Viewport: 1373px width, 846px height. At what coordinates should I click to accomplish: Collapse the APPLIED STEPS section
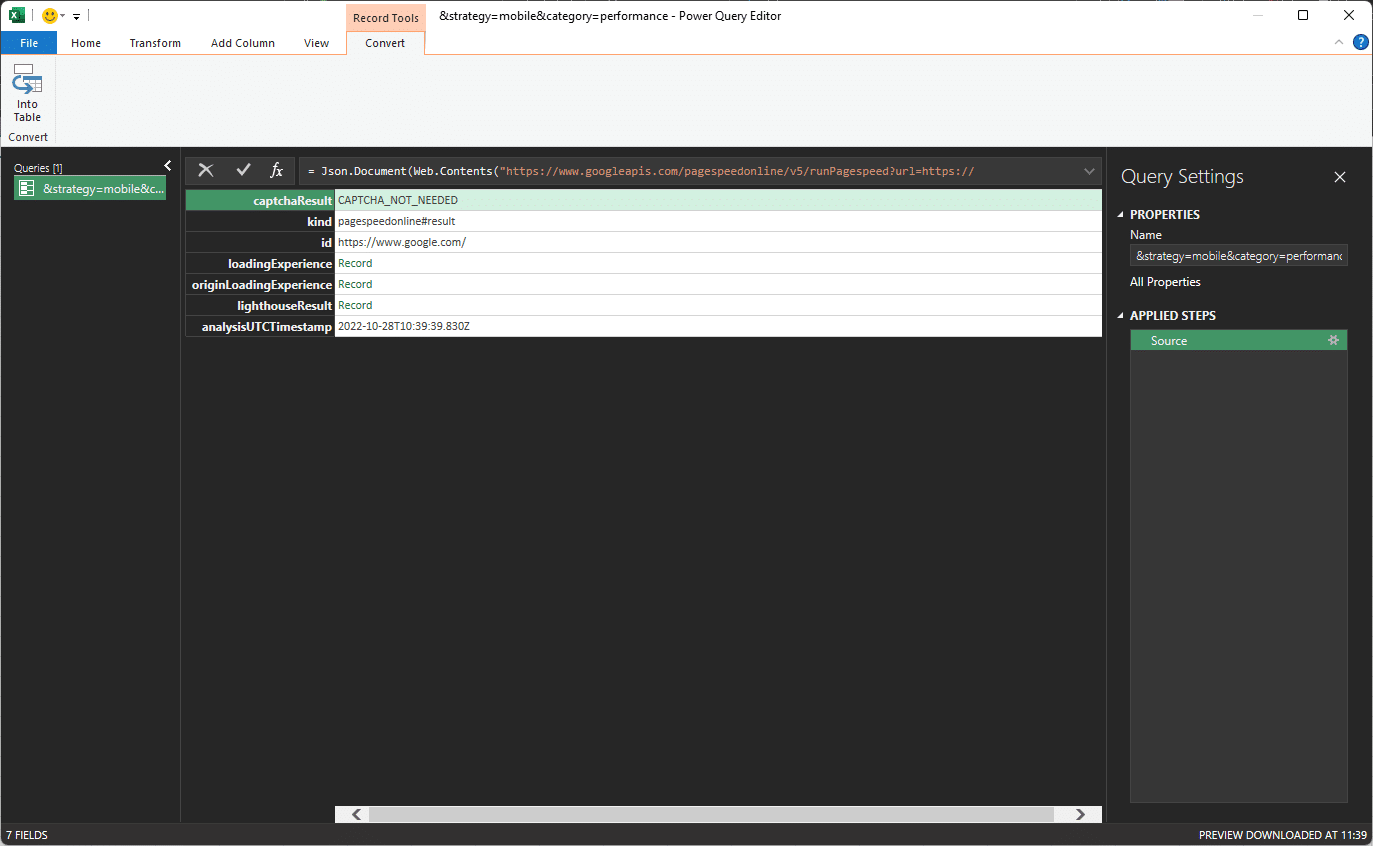click(x=1121, y=315)
